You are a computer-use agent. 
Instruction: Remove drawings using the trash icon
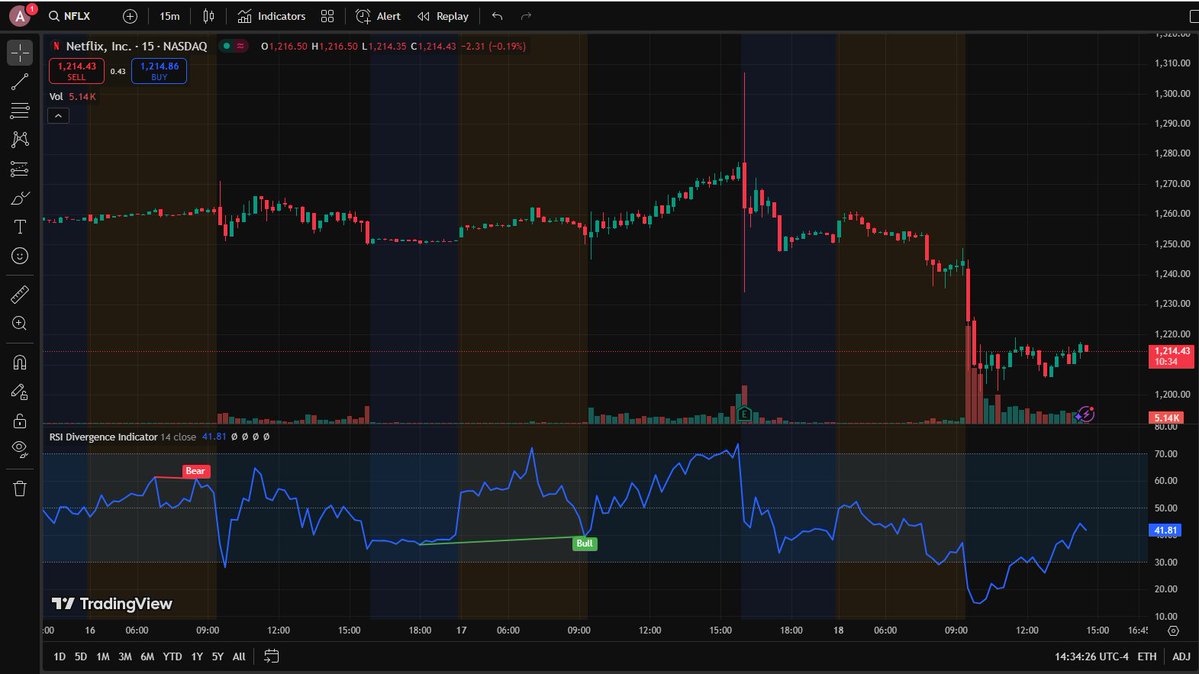pos(20,489)
